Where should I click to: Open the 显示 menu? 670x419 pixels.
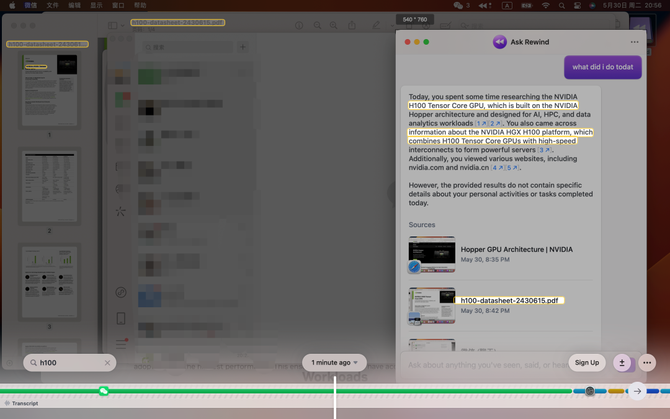[96, 5]
